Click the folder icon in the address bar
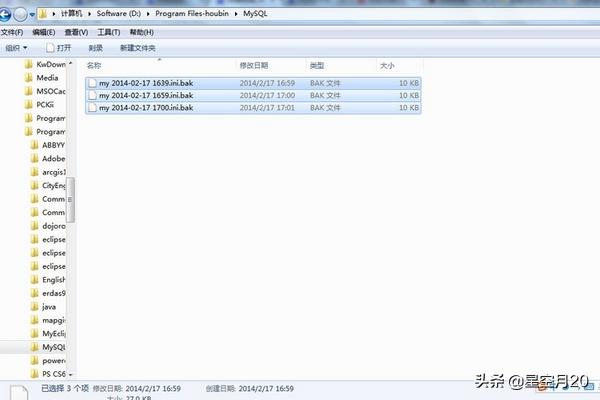The image size is (600, 400). (43, 14)
